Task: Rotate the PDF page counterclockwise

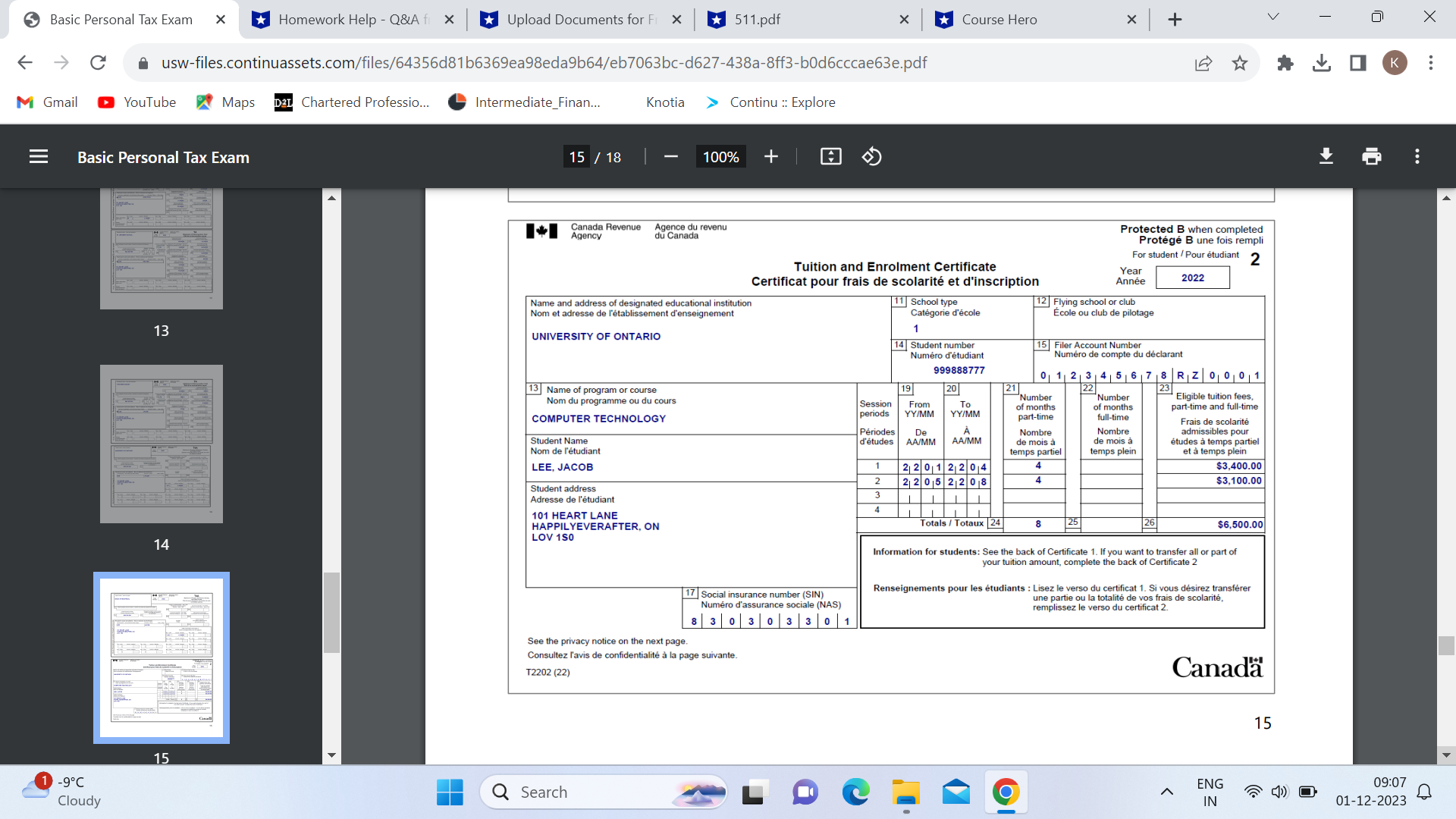Action: 872,156
